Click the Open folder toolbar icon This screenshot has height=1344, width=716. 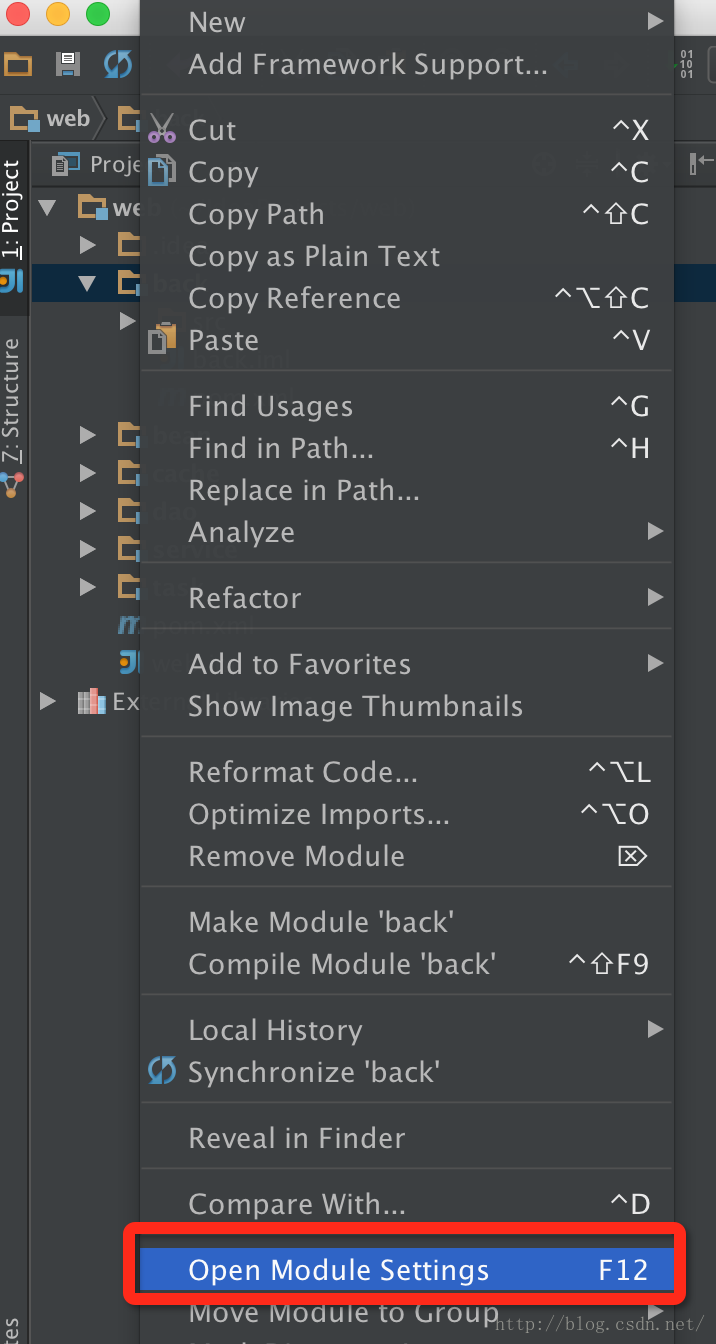(18, 65)
